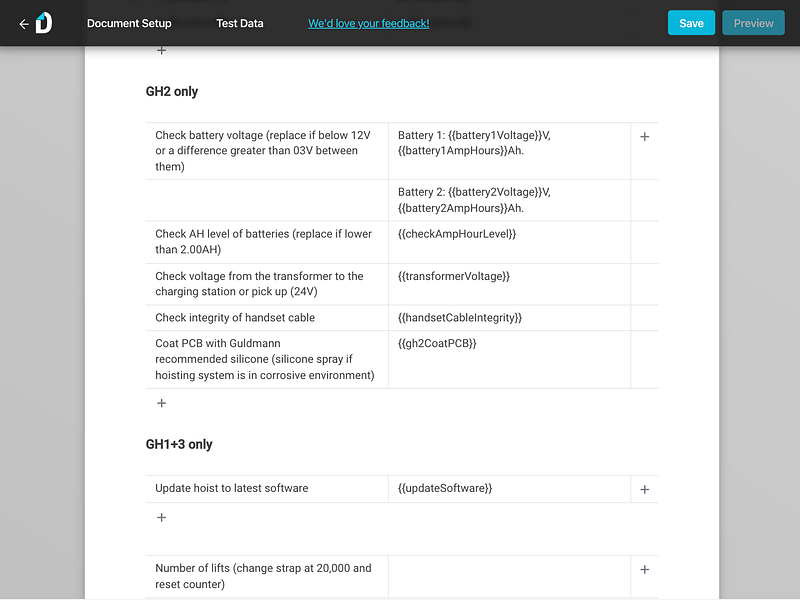
Task: Select the Check integrity of handset cable cell
Action: pos(267,318)
